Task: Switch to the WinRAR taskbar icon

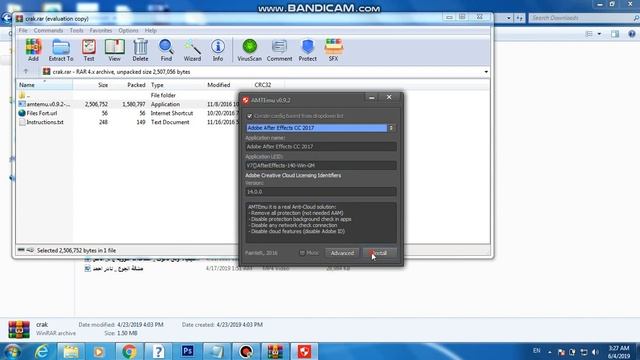Action: [275, 351]
